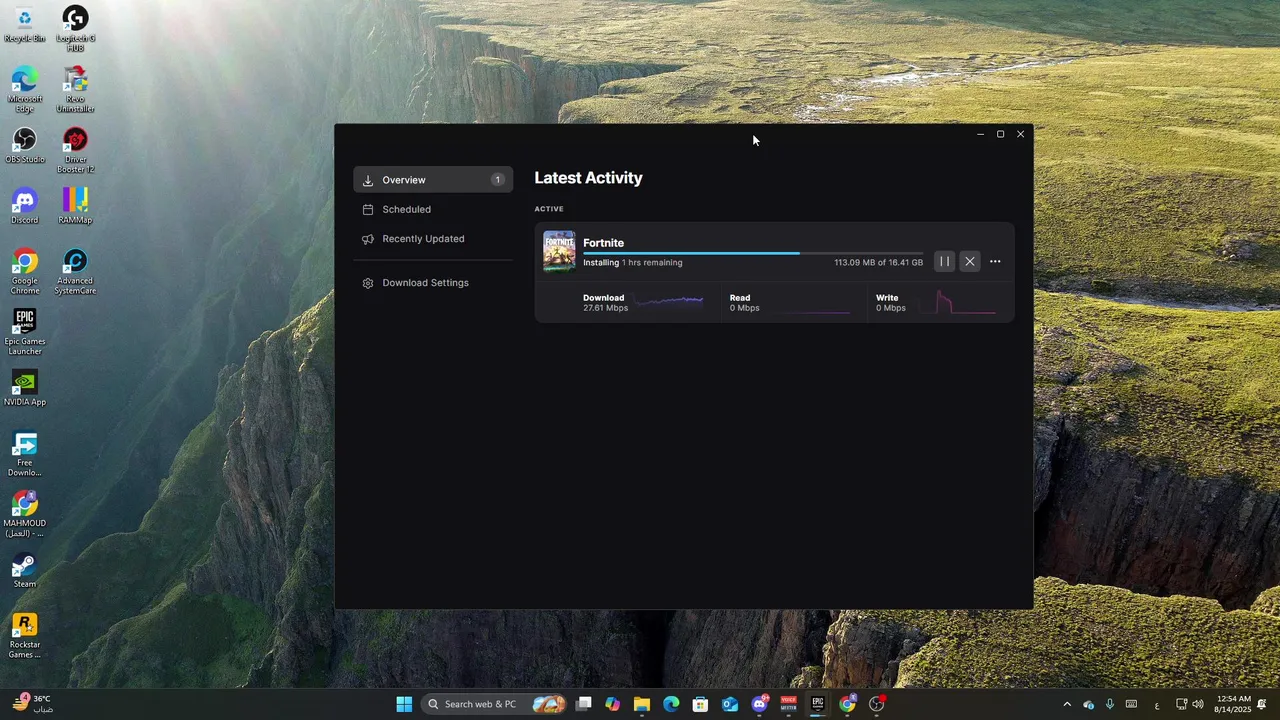1280x720 pixels.
Task: Open the volume control in tray
Action: 1198,704
